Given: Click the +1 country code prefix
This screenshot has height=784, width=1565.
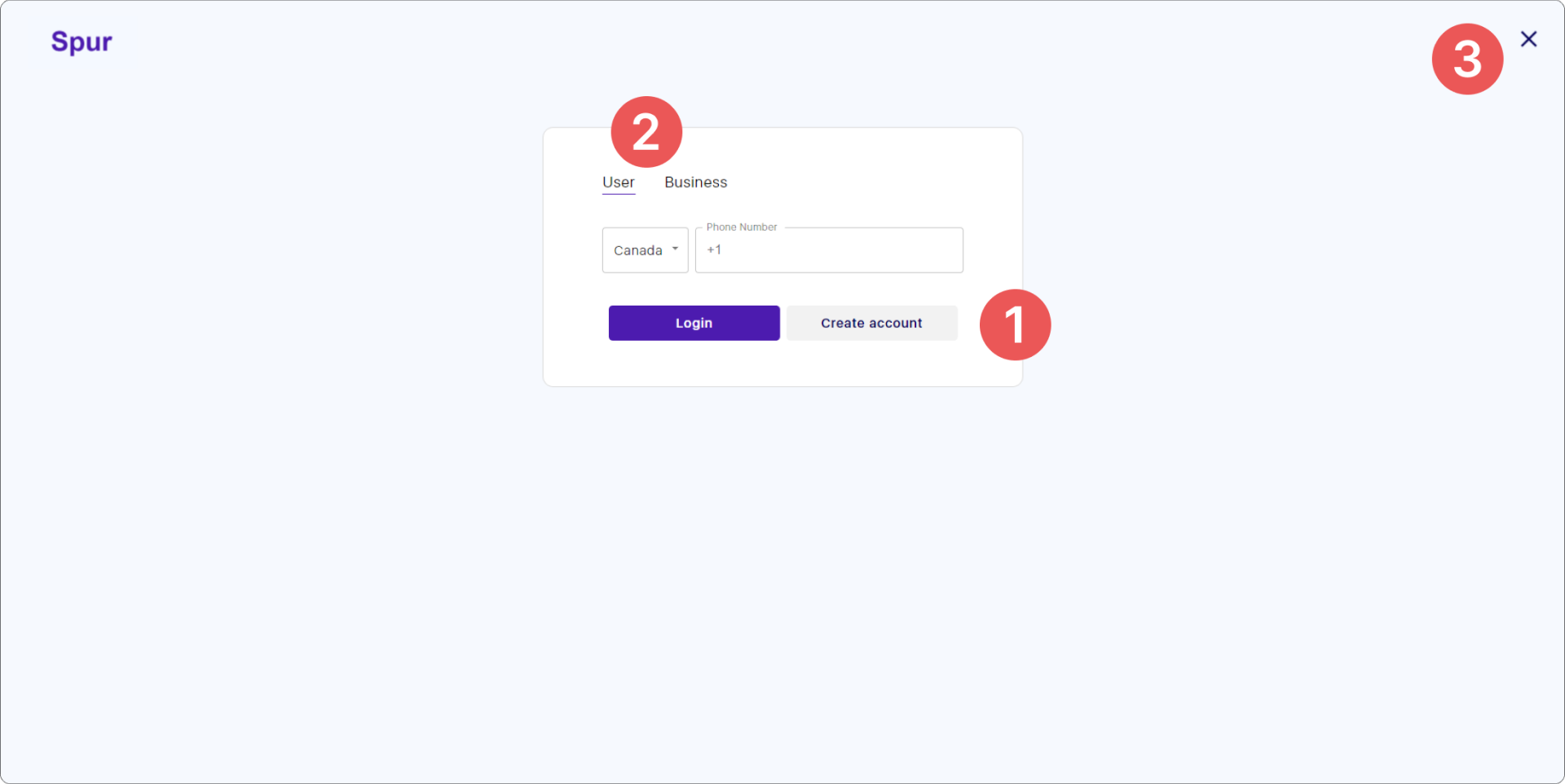Looking at the screenshot, I should click(714, 249).
